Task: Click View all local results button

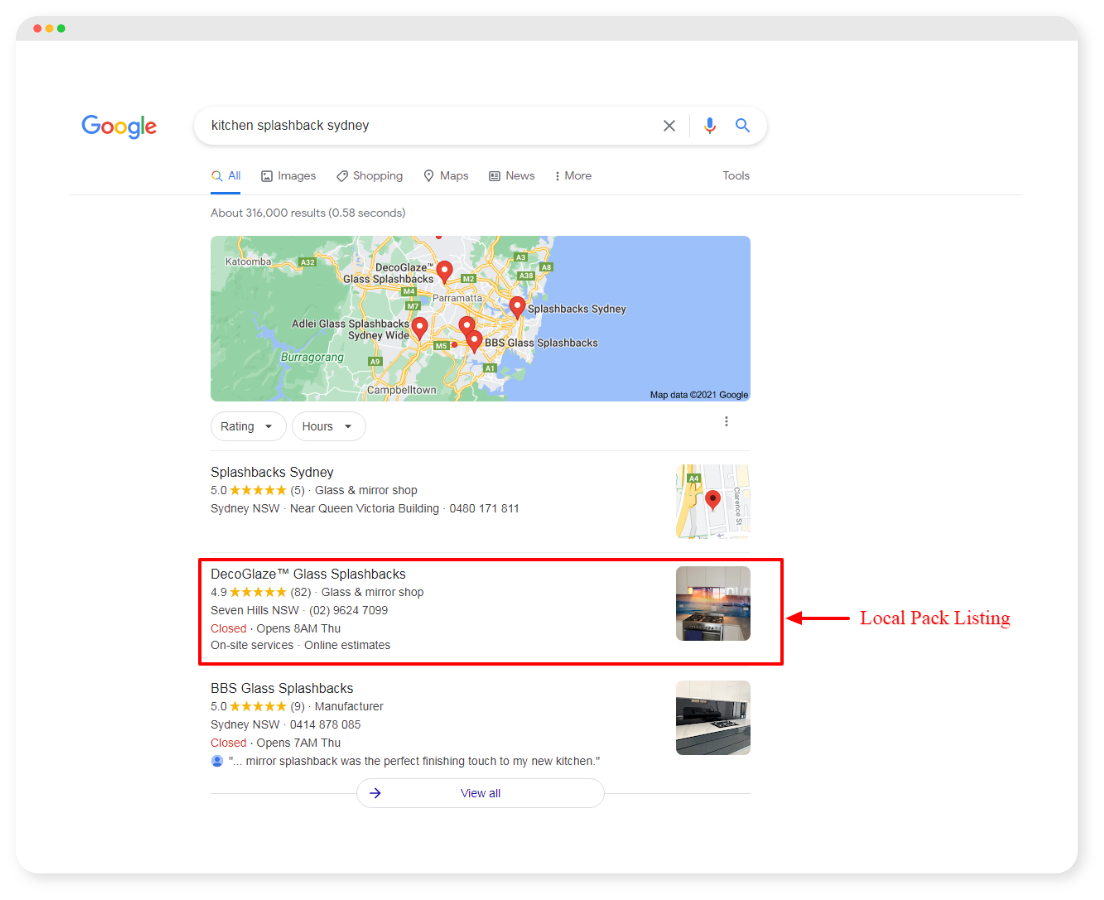Action: point(480,793)
